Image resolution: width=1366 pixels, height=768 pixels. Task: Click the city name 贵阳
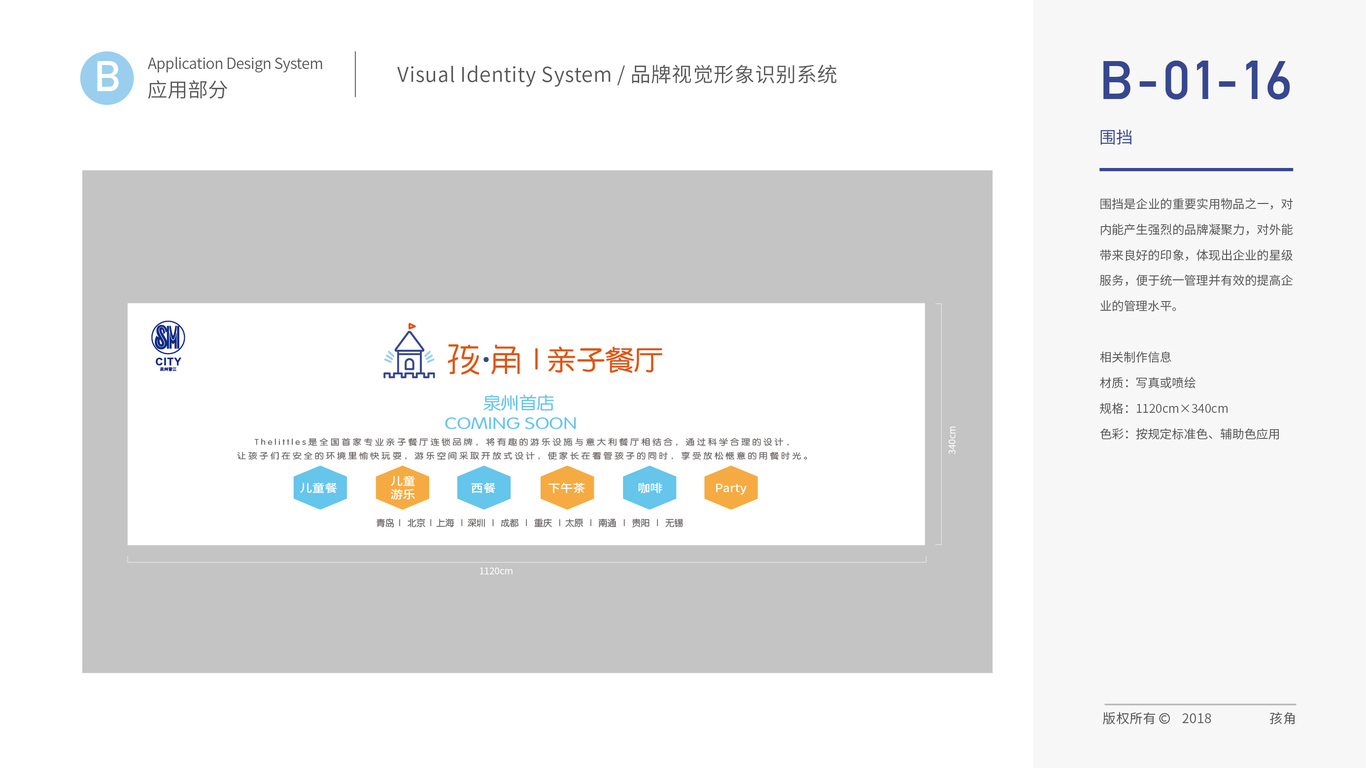(641, 523)
